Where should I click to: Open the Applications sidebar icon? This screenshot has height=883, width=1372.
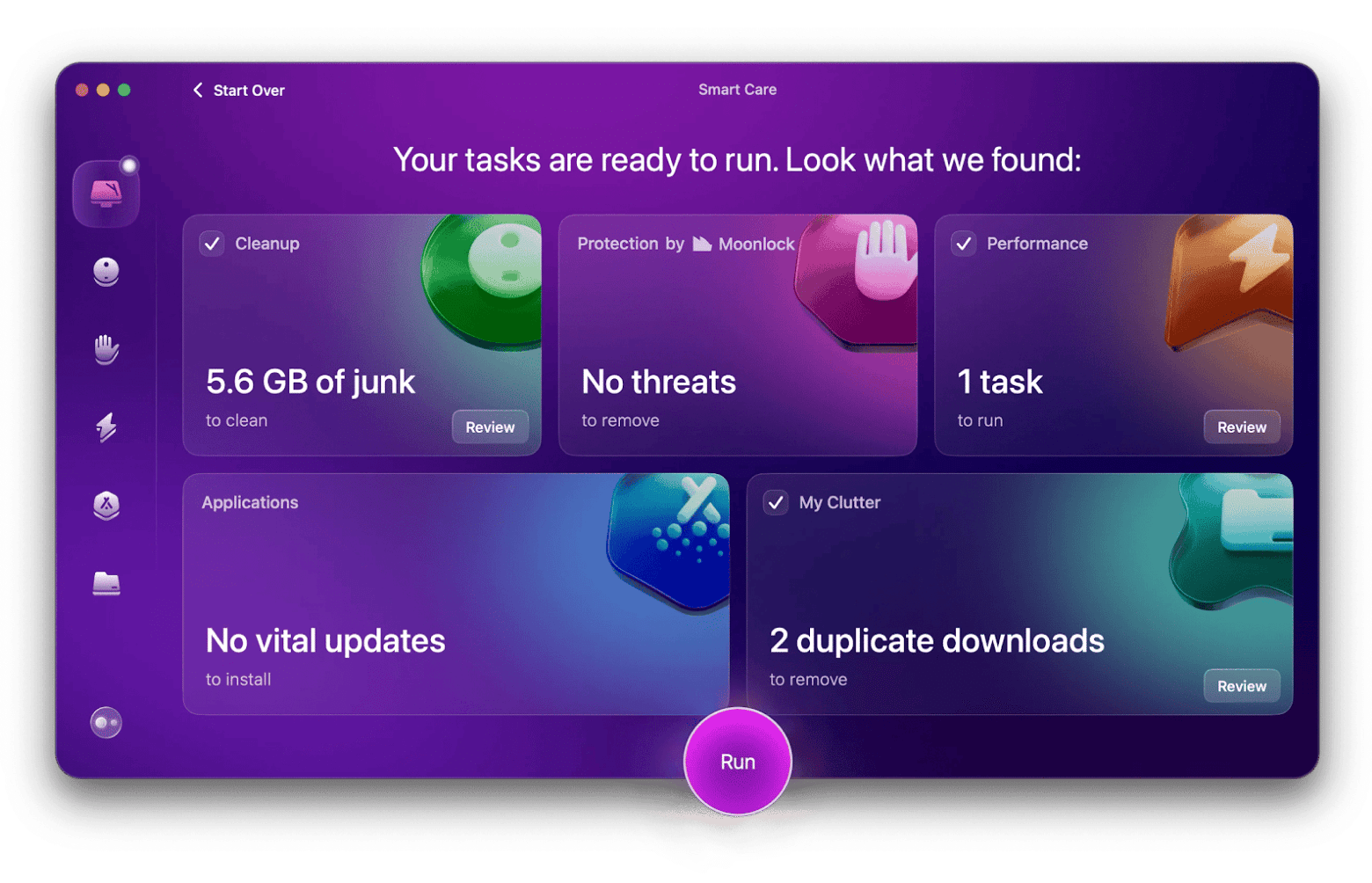(x=106, y=506)
